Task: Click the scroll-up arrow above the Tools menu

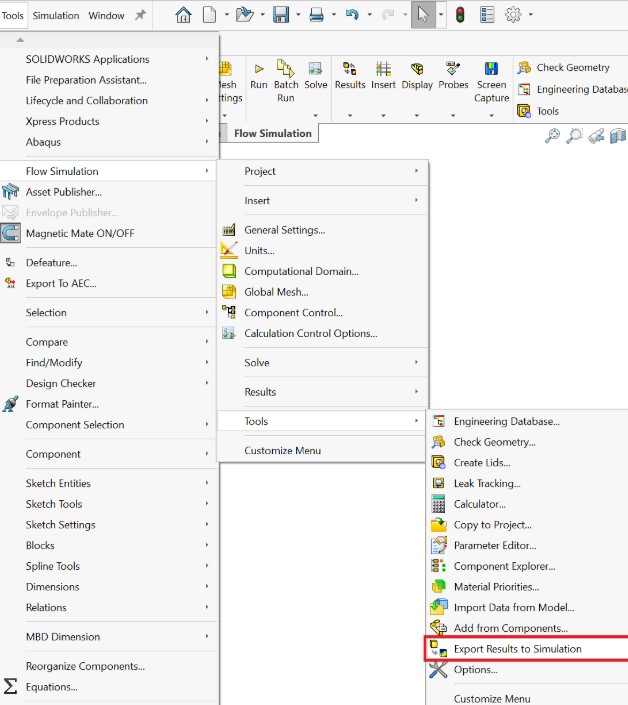Action: pyautogui.click(x=20, y=40)
